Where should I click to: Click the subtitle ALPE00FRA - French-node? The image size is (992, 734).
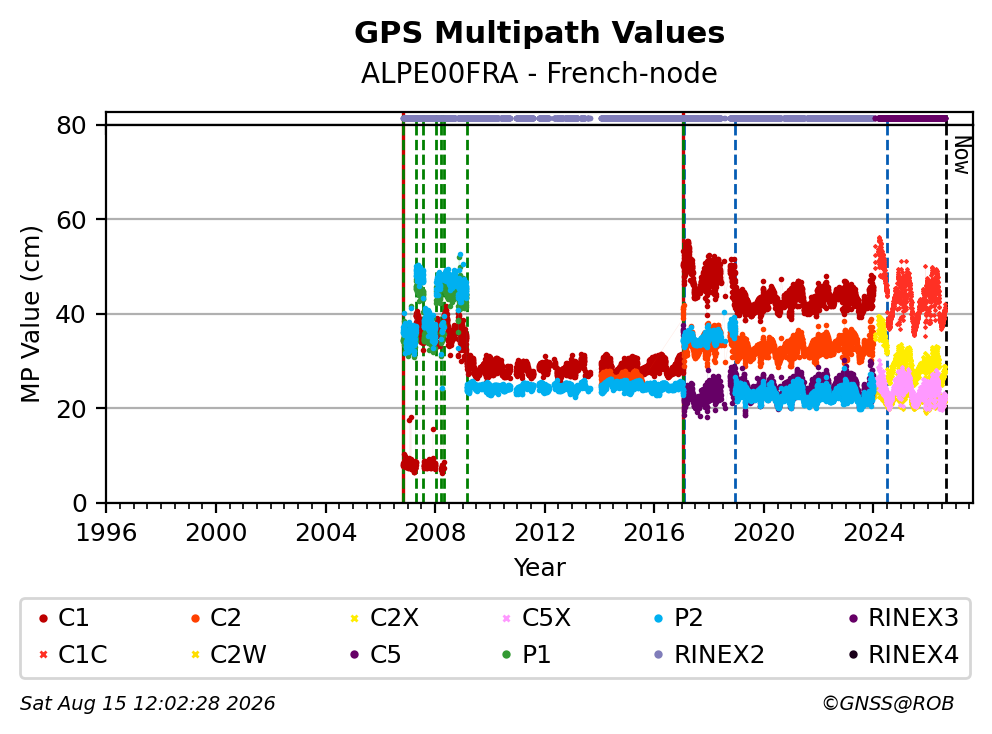539,73
